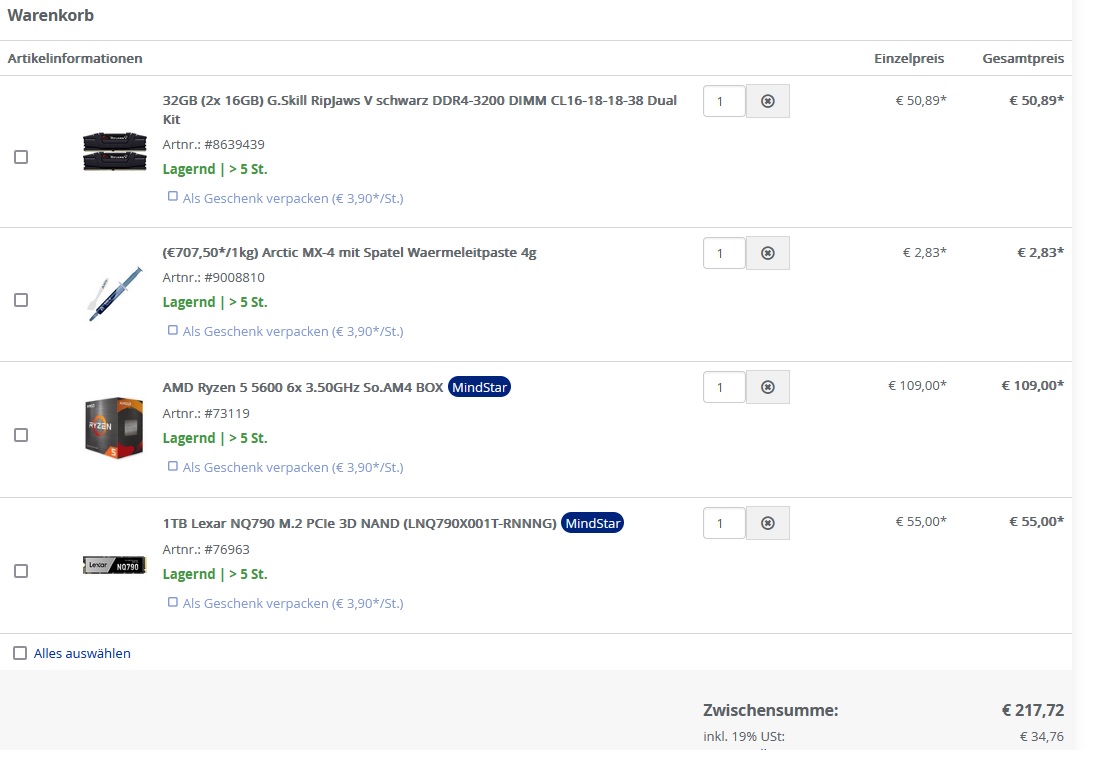Click the MindStar badge beside Ryzen 5 5600
The image size is (1104, 758).
pos(479,387)
